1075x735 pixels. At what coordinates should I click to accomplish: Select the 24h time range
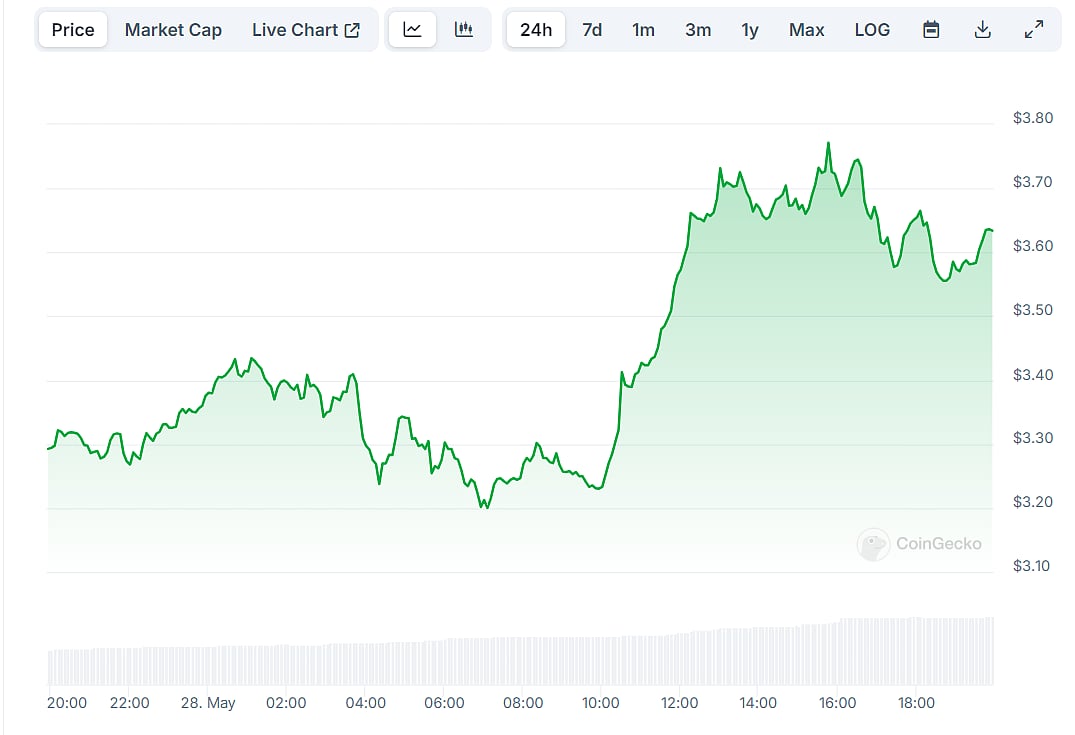click(x=536, y=30)
